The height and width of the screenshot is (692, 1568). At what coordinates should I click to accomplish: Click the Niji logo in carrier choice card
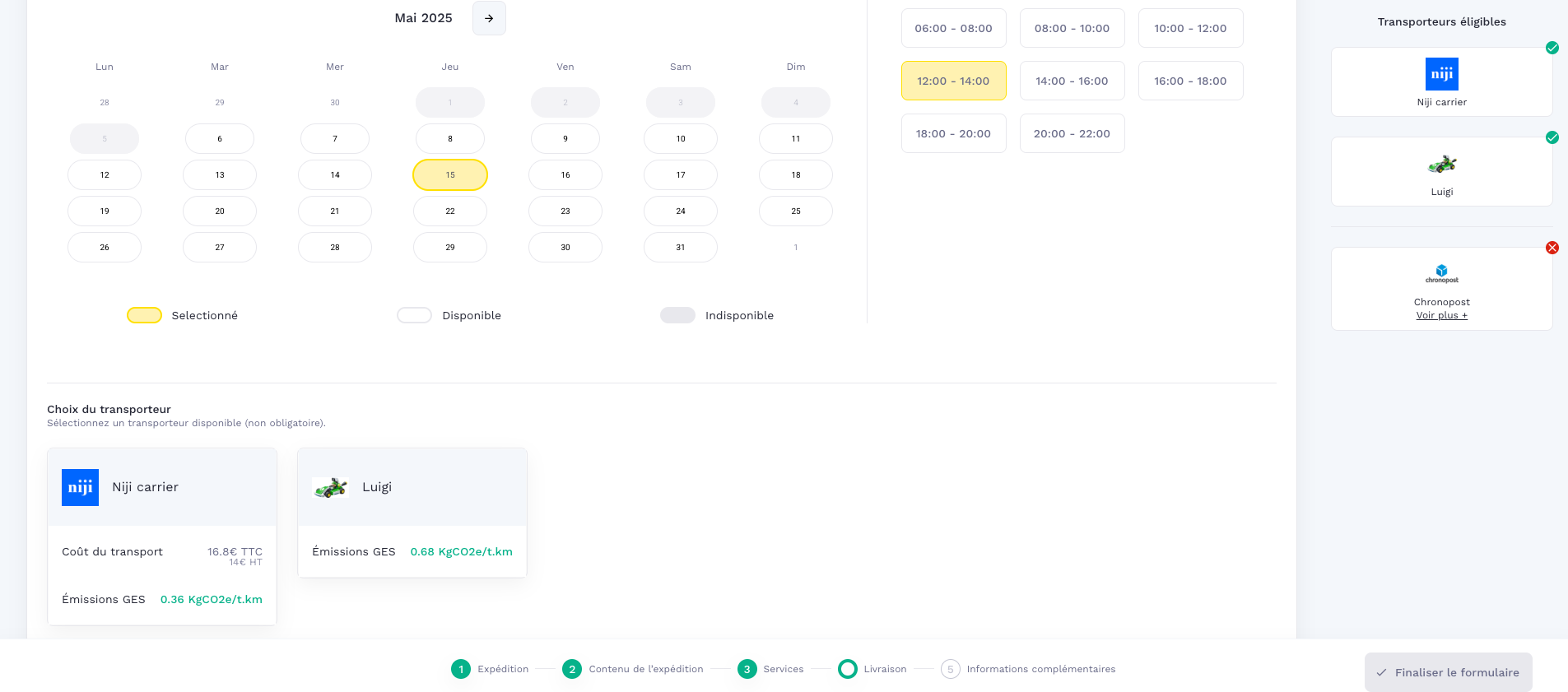80,487
